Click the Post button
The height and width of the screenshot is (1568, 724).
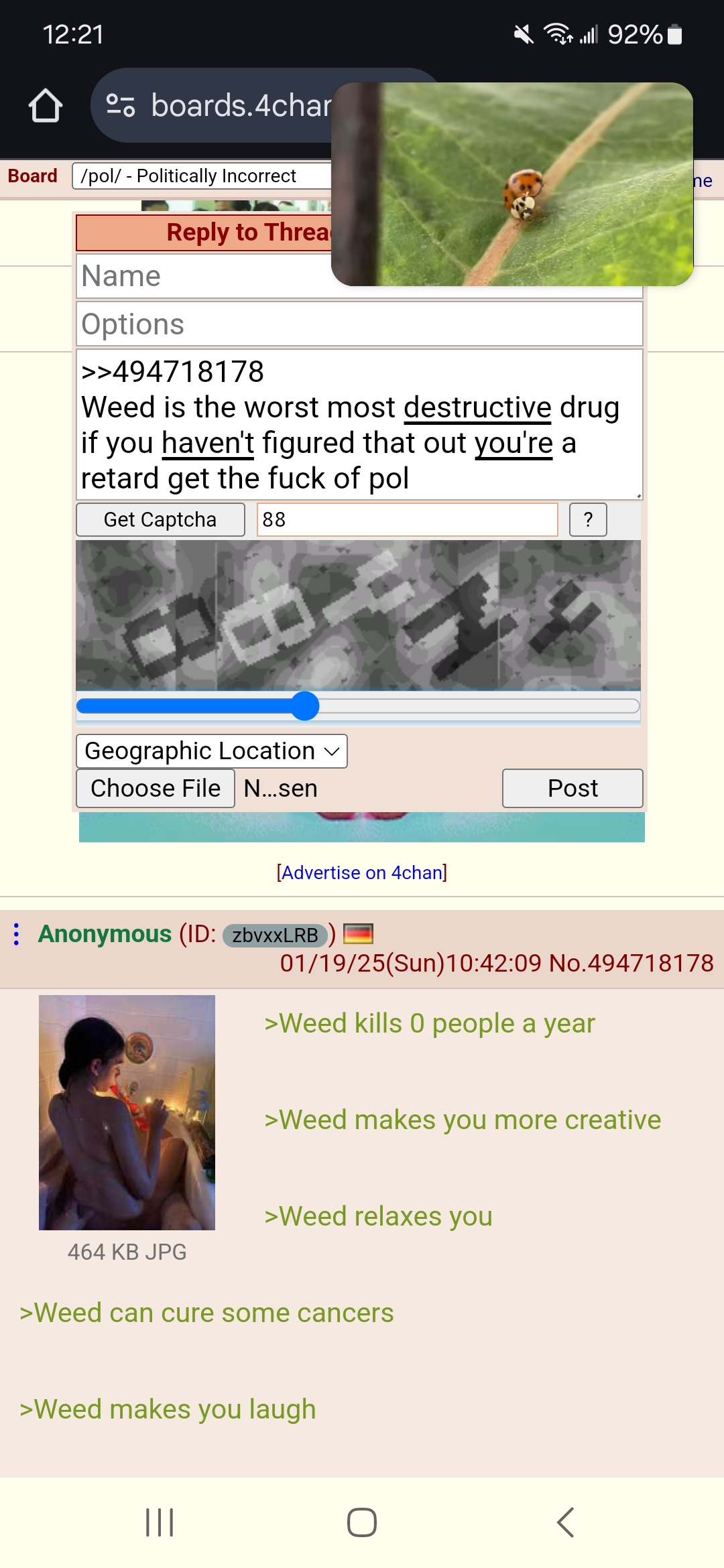pyautogui.click(x=572, y=788)
